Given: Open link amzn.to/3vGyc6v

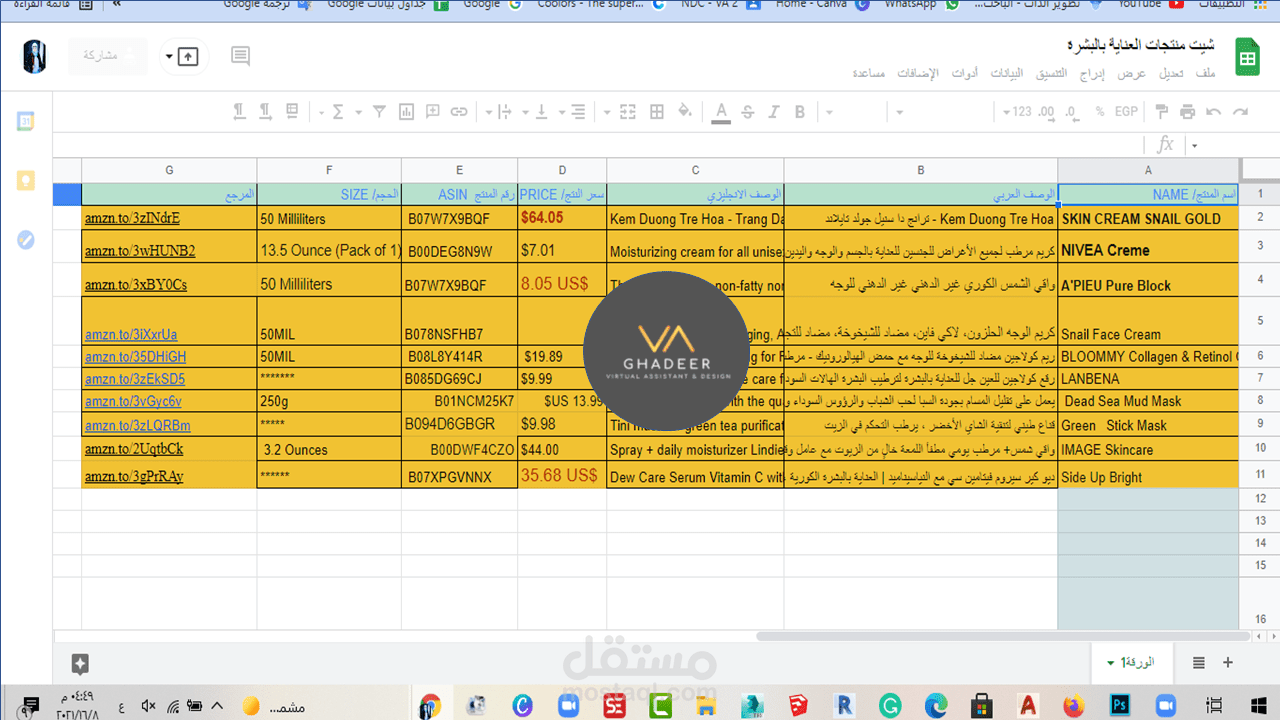Looking at the screenshot, I should (x=133, y=401).
